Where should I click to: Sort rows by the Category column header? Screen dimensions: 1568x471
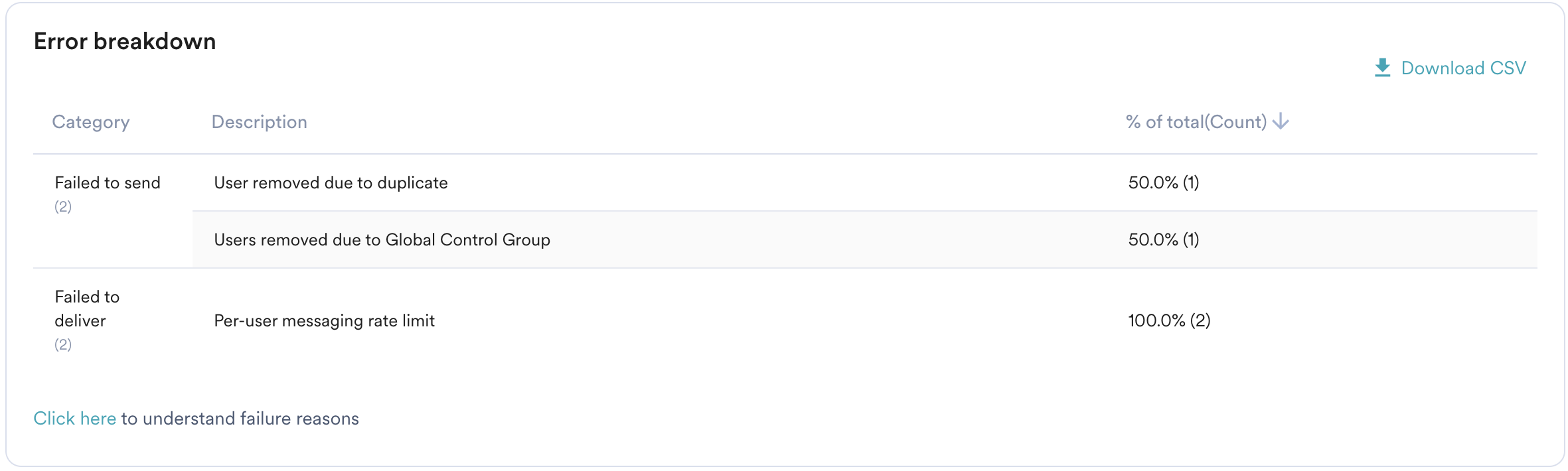tap(91, 121)
